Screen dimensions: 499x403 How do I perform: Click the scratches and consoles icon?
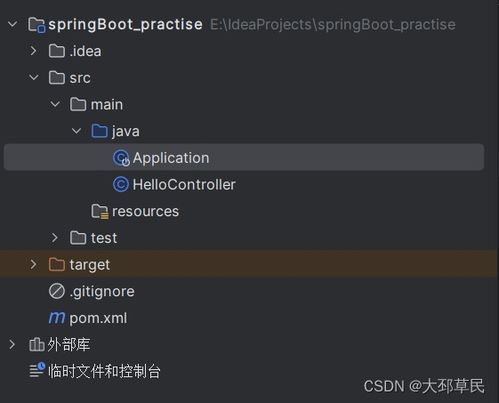coord(37,370)
